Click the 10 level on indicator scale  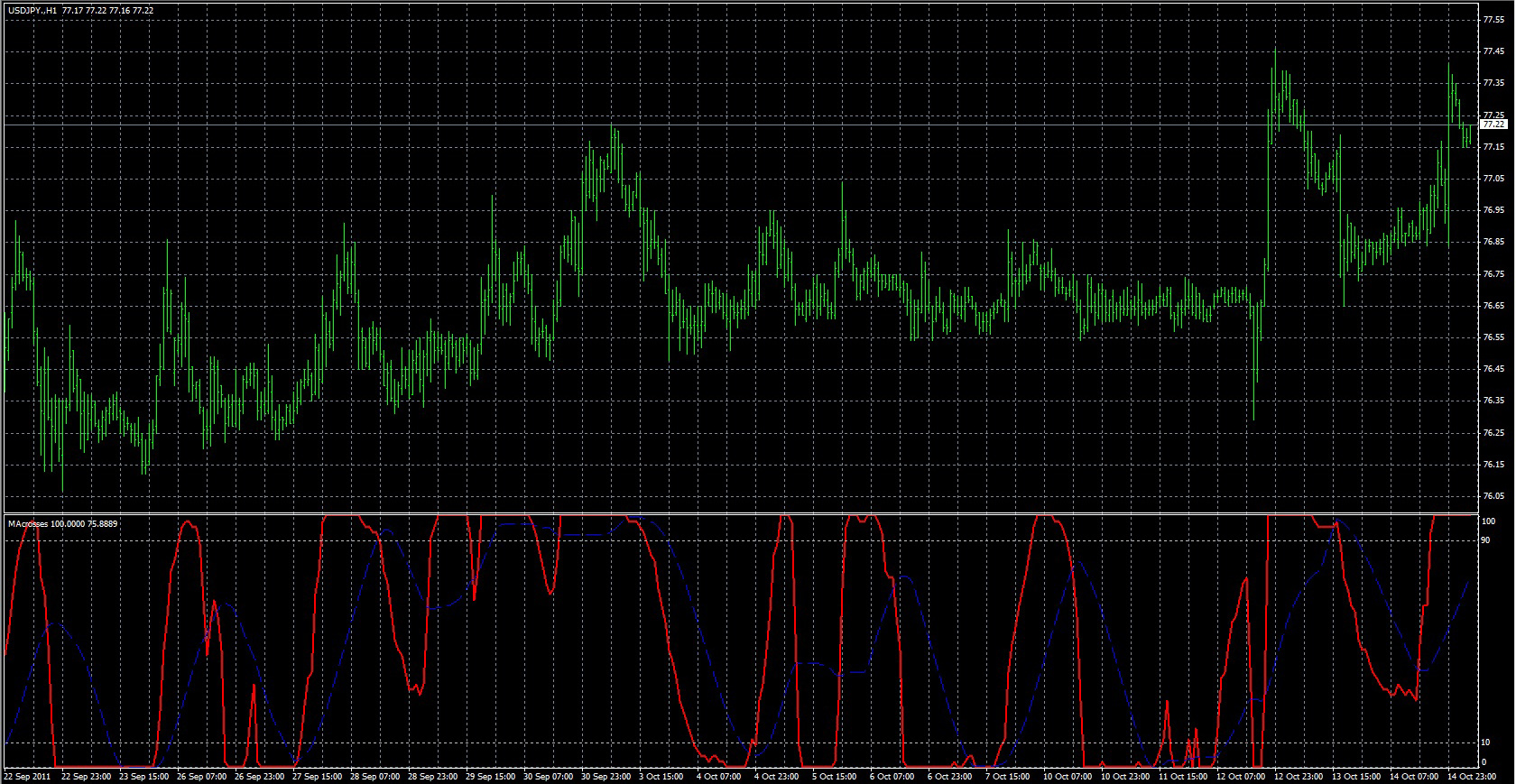coord(1487,742)
